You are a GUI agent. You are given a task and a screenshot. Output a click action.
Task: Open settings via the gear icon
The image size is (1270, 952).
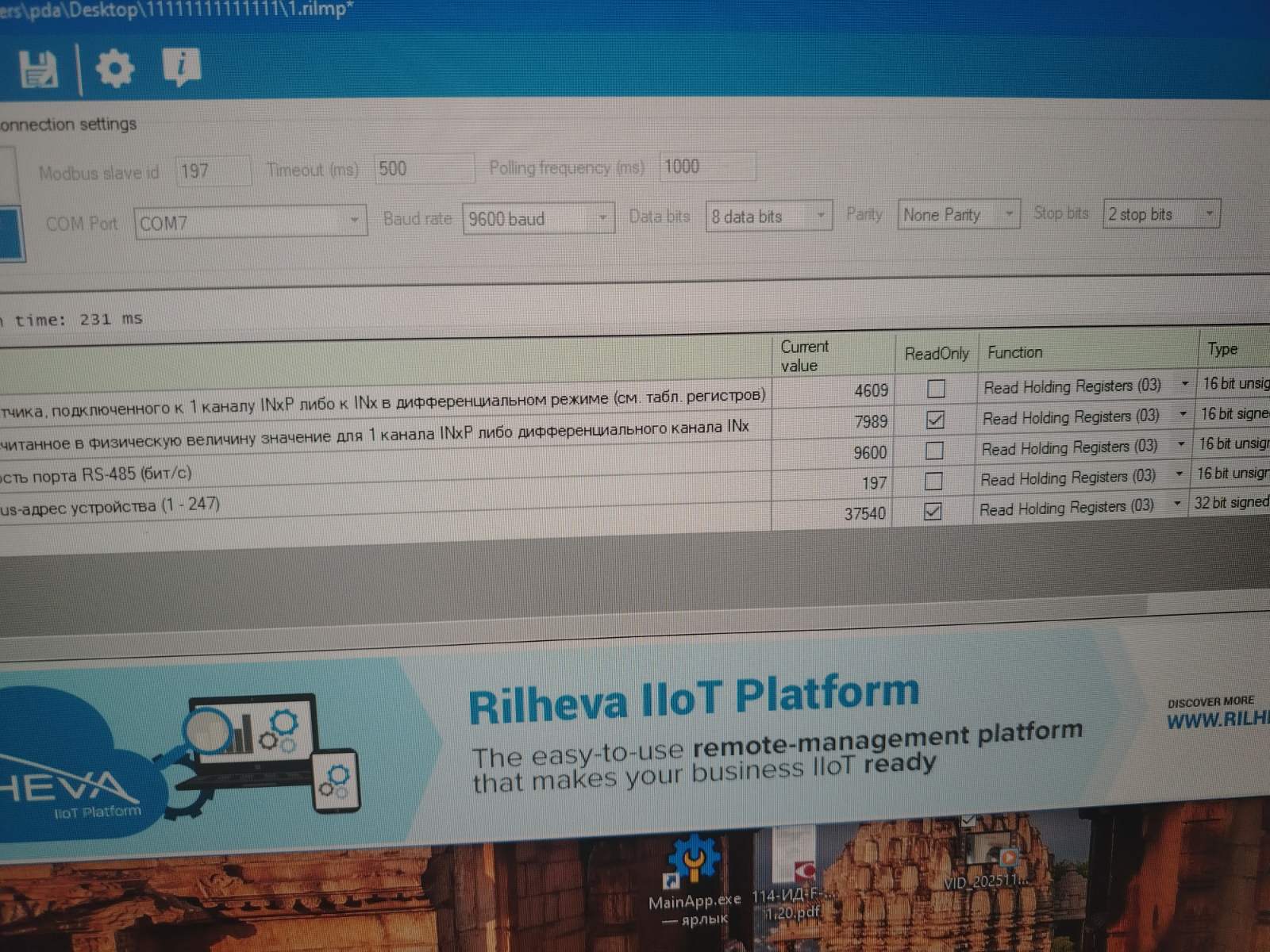115,68
